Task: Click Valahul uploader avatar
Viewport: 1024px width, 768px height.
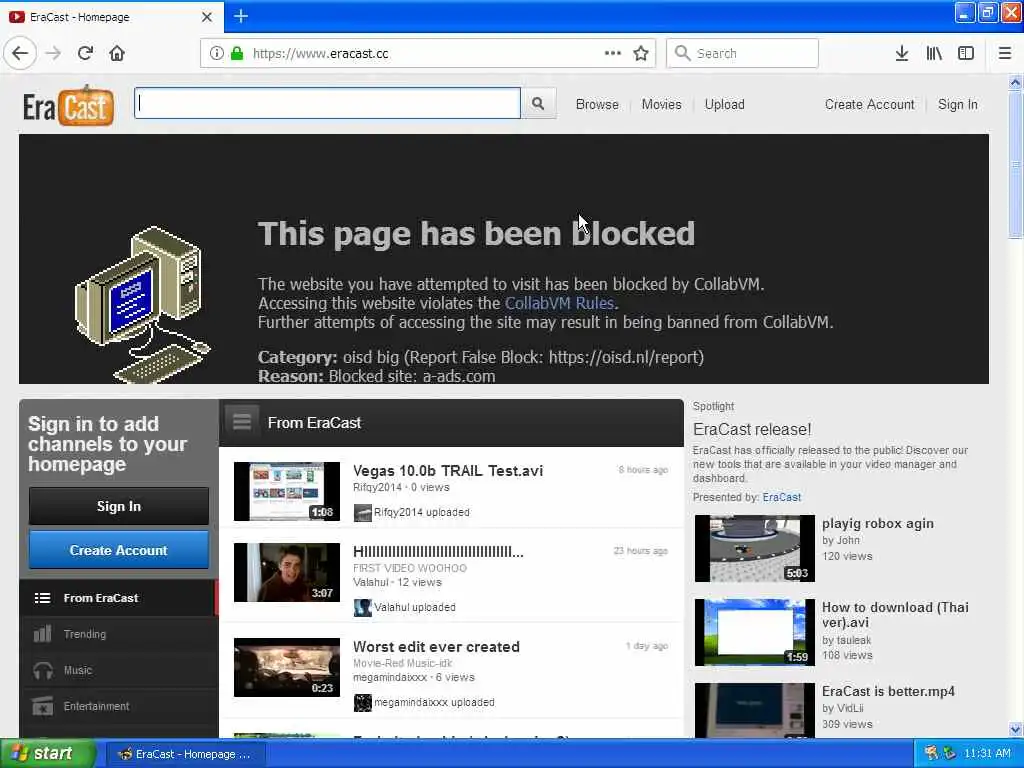Action: tap(362, 607)
